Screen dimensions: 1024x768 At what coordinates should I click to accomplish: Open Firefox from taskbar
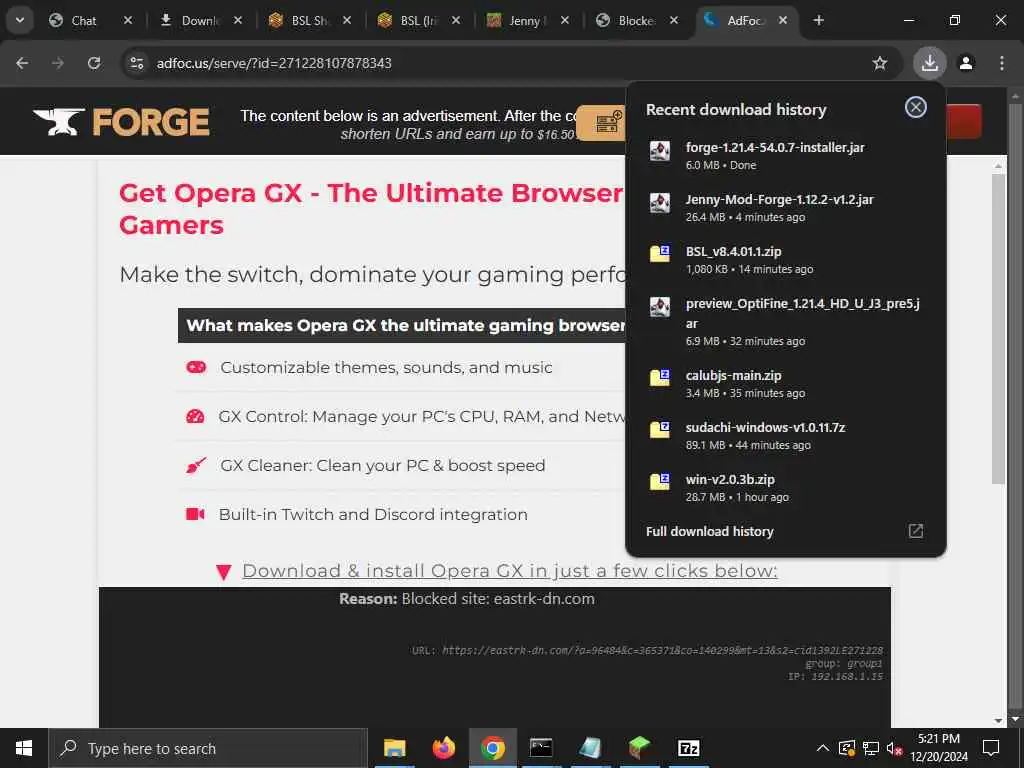(x=443, y=748)
